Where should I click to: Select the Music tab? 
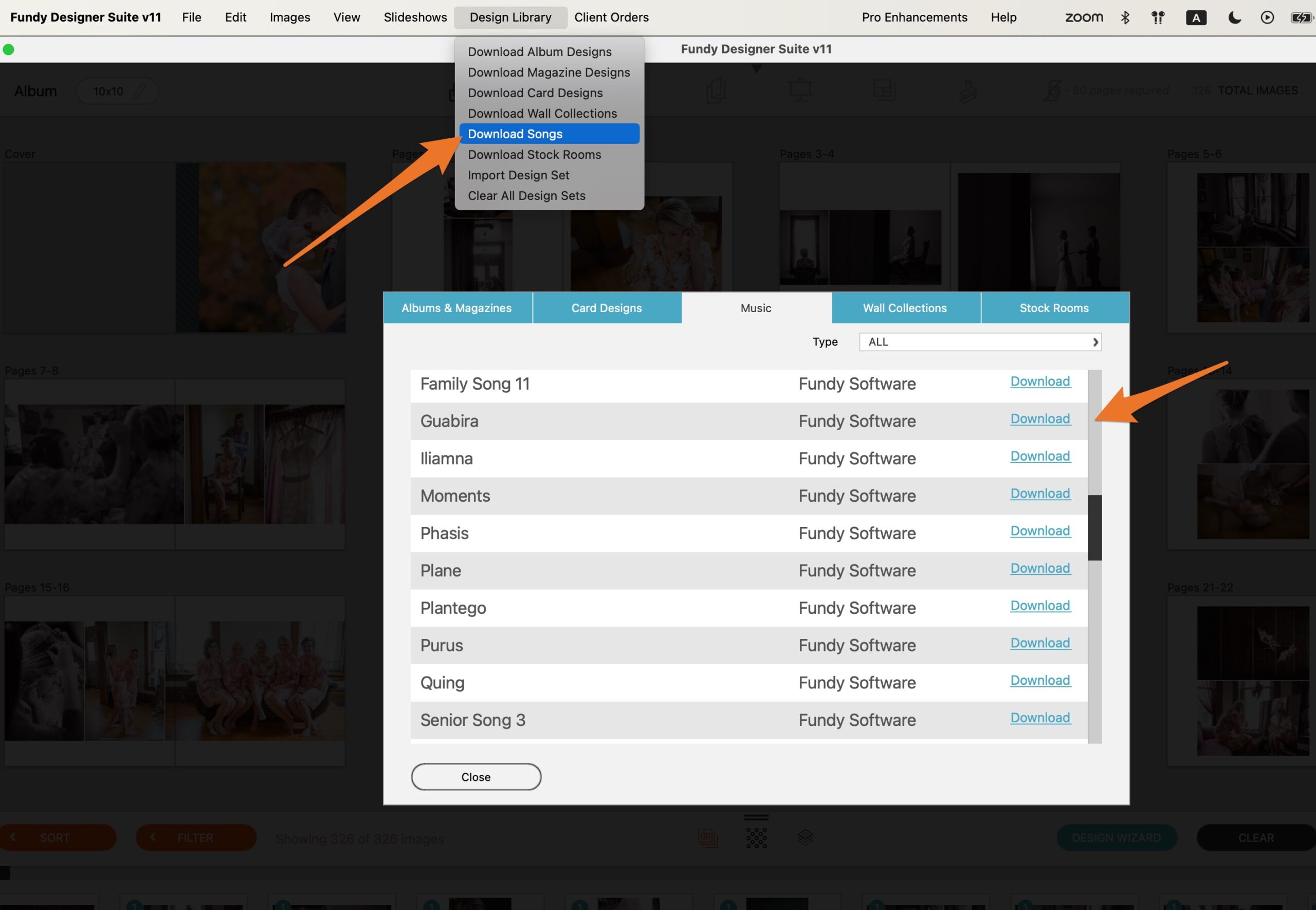756,308
